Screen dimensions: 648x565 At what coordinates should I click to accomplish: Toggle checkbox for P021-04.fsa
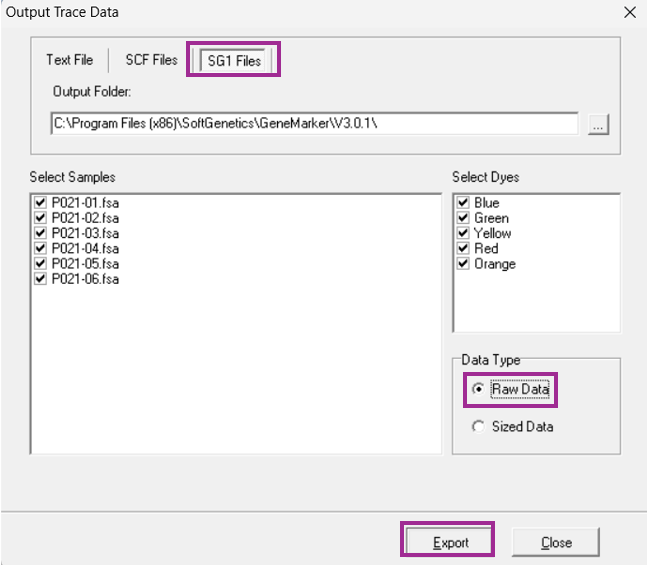(41, 248)
